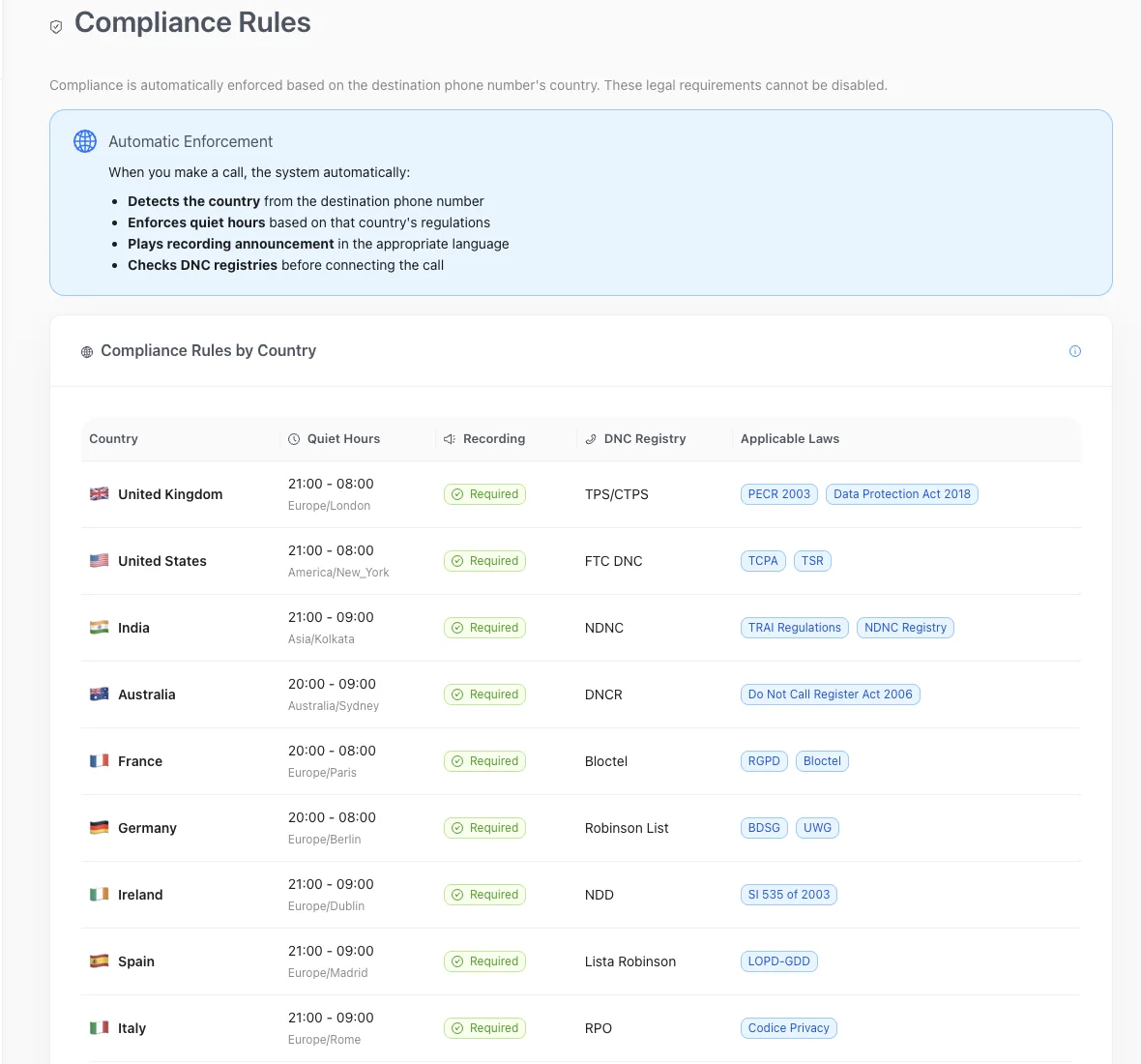Screen dimensions: 1141x1064
Task: Click the Recording column header text
Action: (x=494, y=439)
